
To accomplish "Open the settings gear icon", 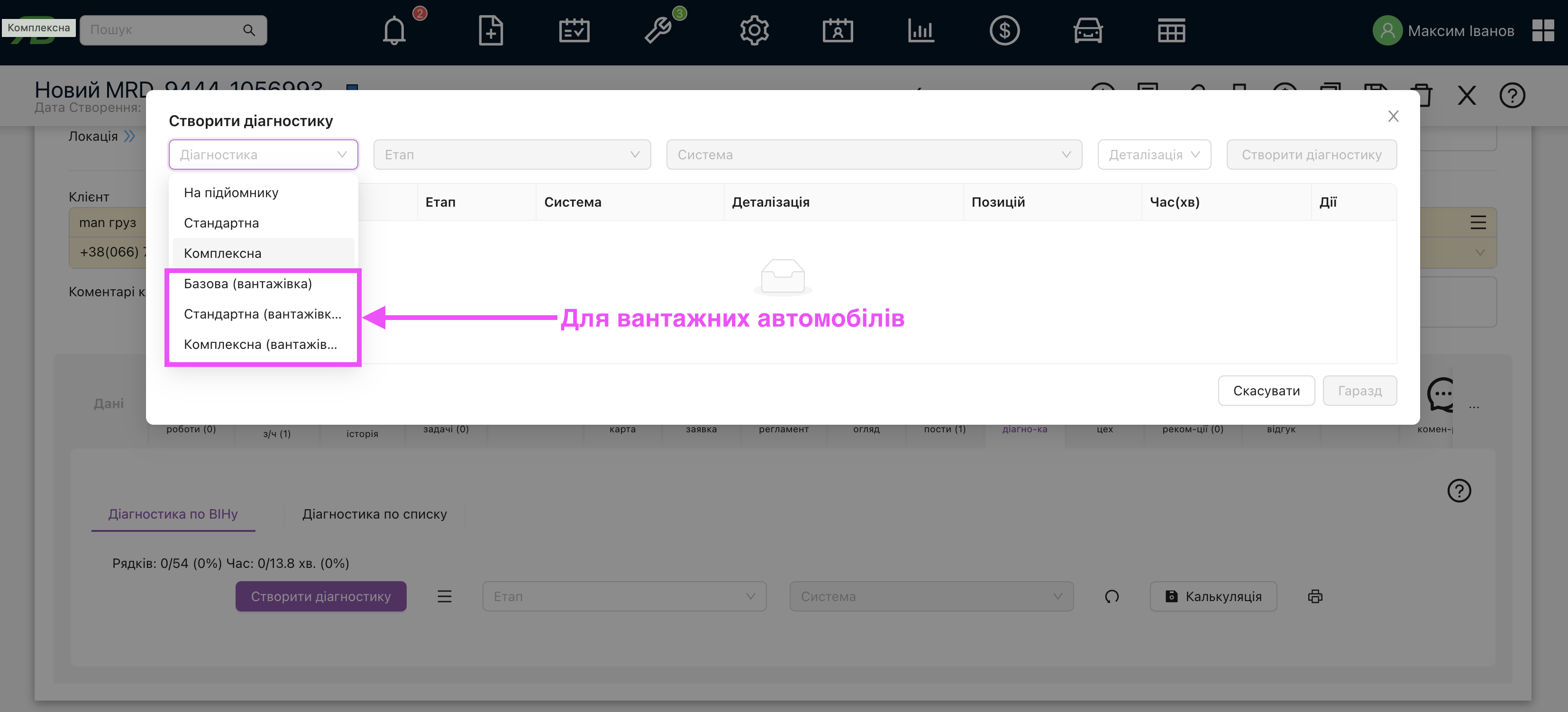I will (754, 30).
